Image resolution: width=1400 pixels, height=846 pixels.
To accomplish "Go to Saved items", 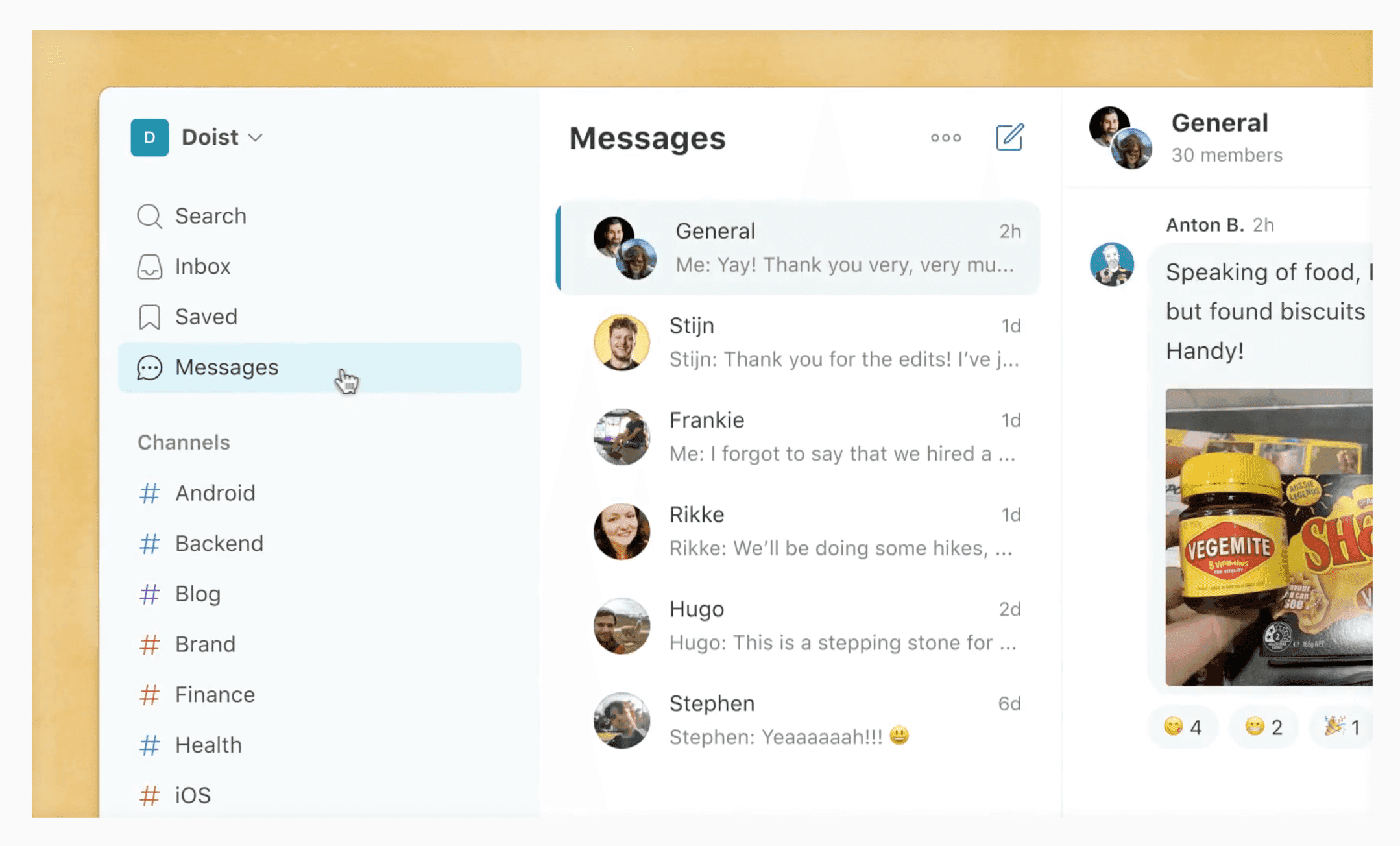I will [x=320, y=317].
